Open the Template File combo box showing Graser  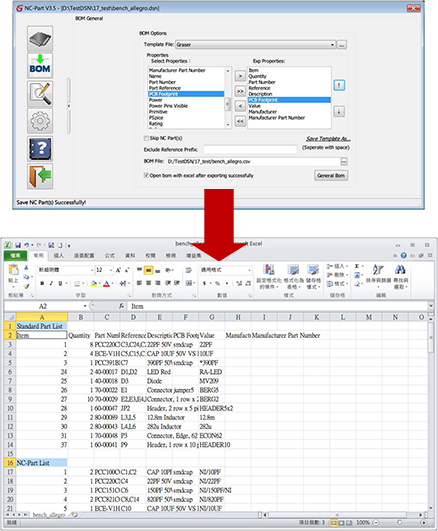point(256,44)
